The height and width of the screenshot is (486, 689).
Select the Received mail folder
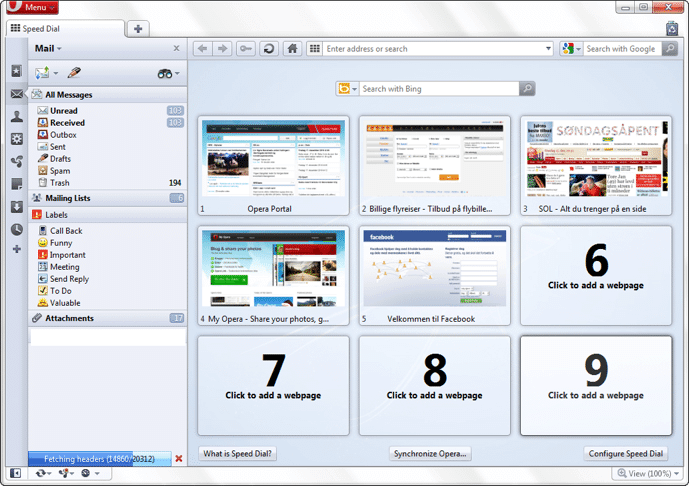110,123
